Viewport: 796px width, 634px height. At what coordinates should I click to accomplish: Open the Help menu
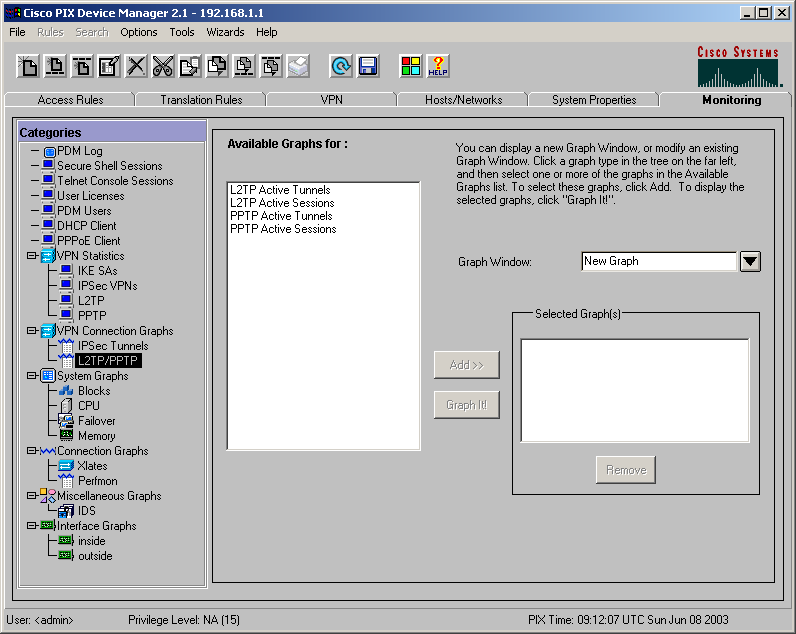point(267,32)
